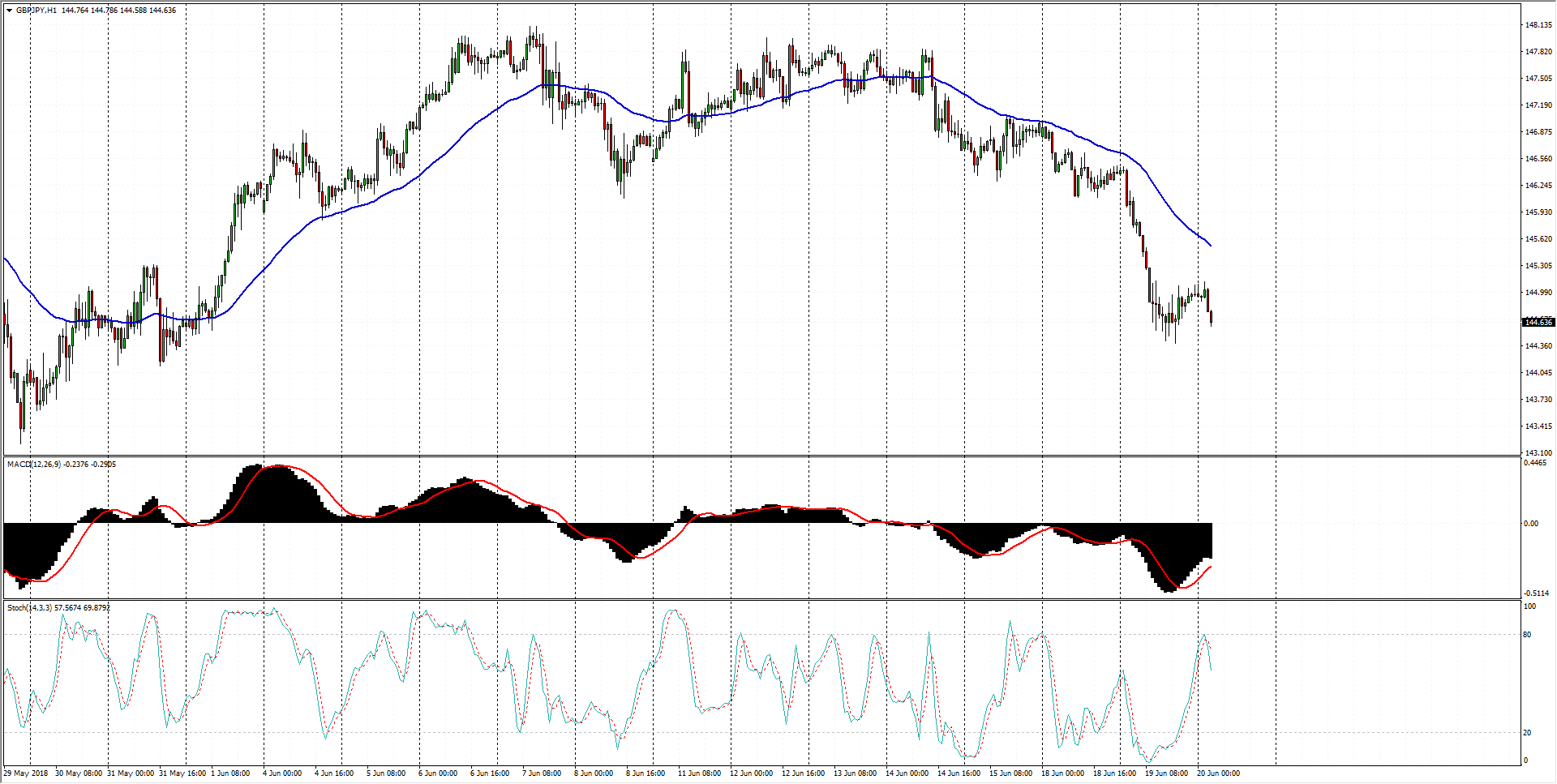Click the GBPJPY,H1 chart symbol label

pos(36,11)
